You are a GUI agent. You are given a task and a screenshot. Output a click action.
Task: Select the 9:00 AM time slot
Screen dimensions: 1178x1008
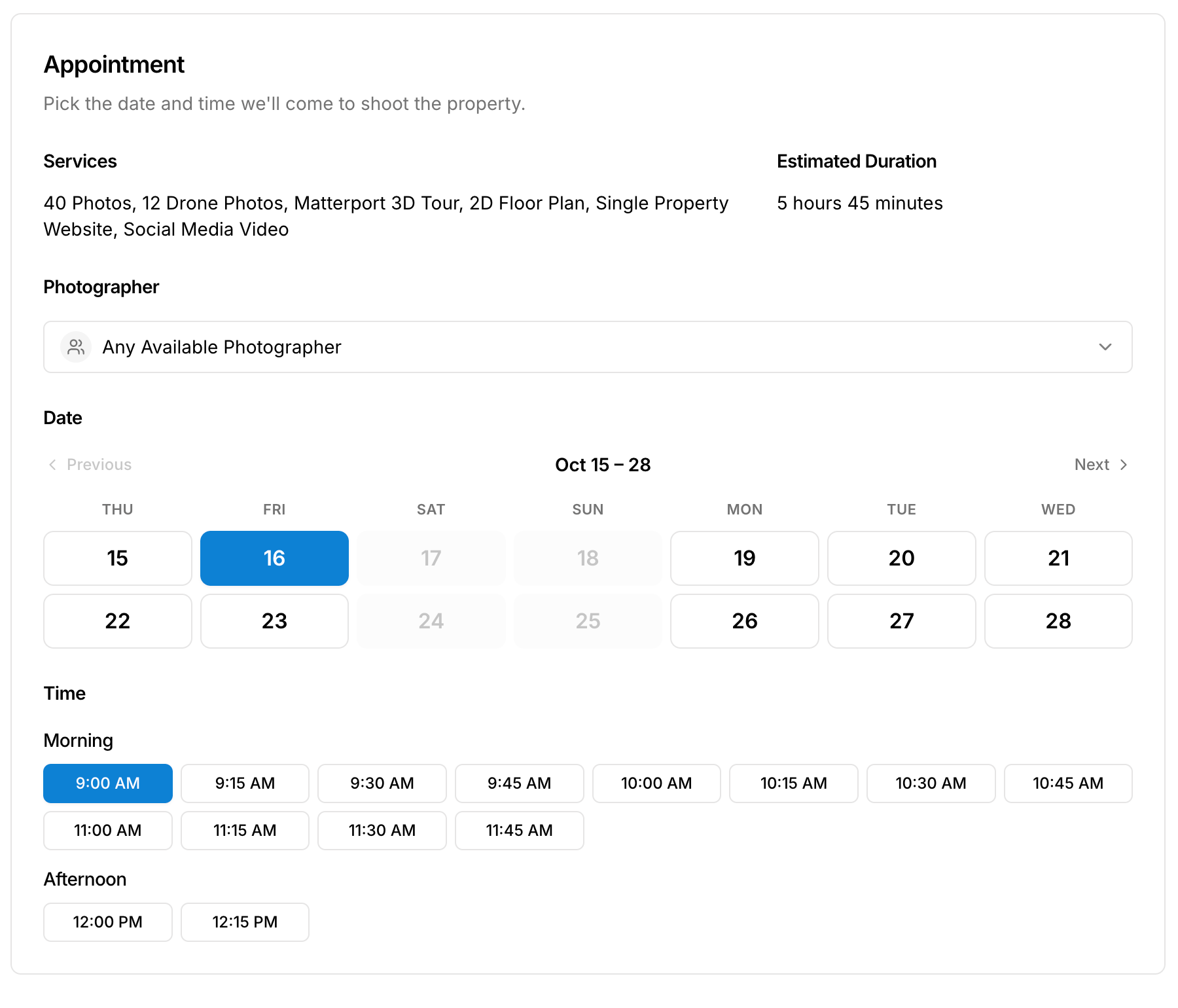pyautogui.click(x=108, y=783)
